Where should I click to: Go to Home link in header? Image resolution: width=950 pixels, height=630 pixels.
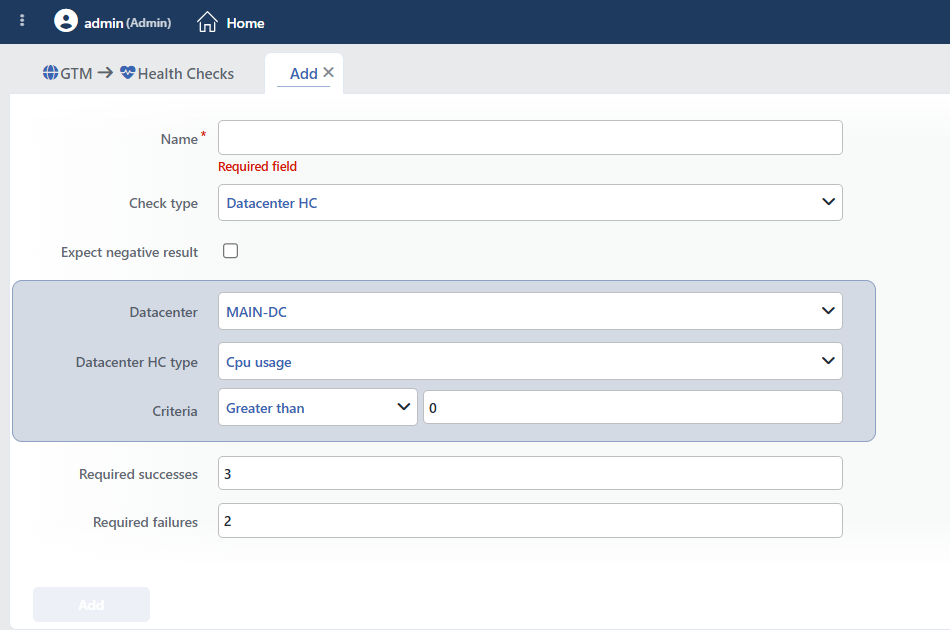tap(245, 23)
